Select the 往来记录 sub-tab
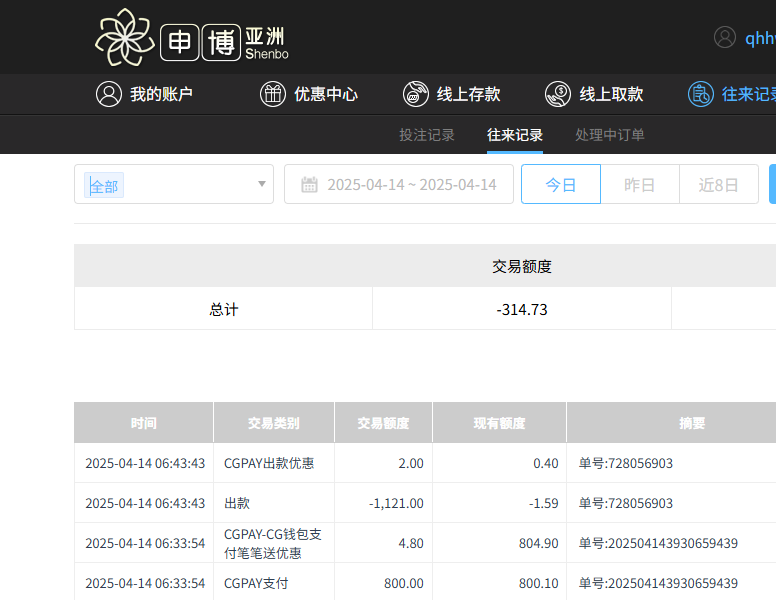Screen dimensions: 776x600 click(x=515, y=135)
